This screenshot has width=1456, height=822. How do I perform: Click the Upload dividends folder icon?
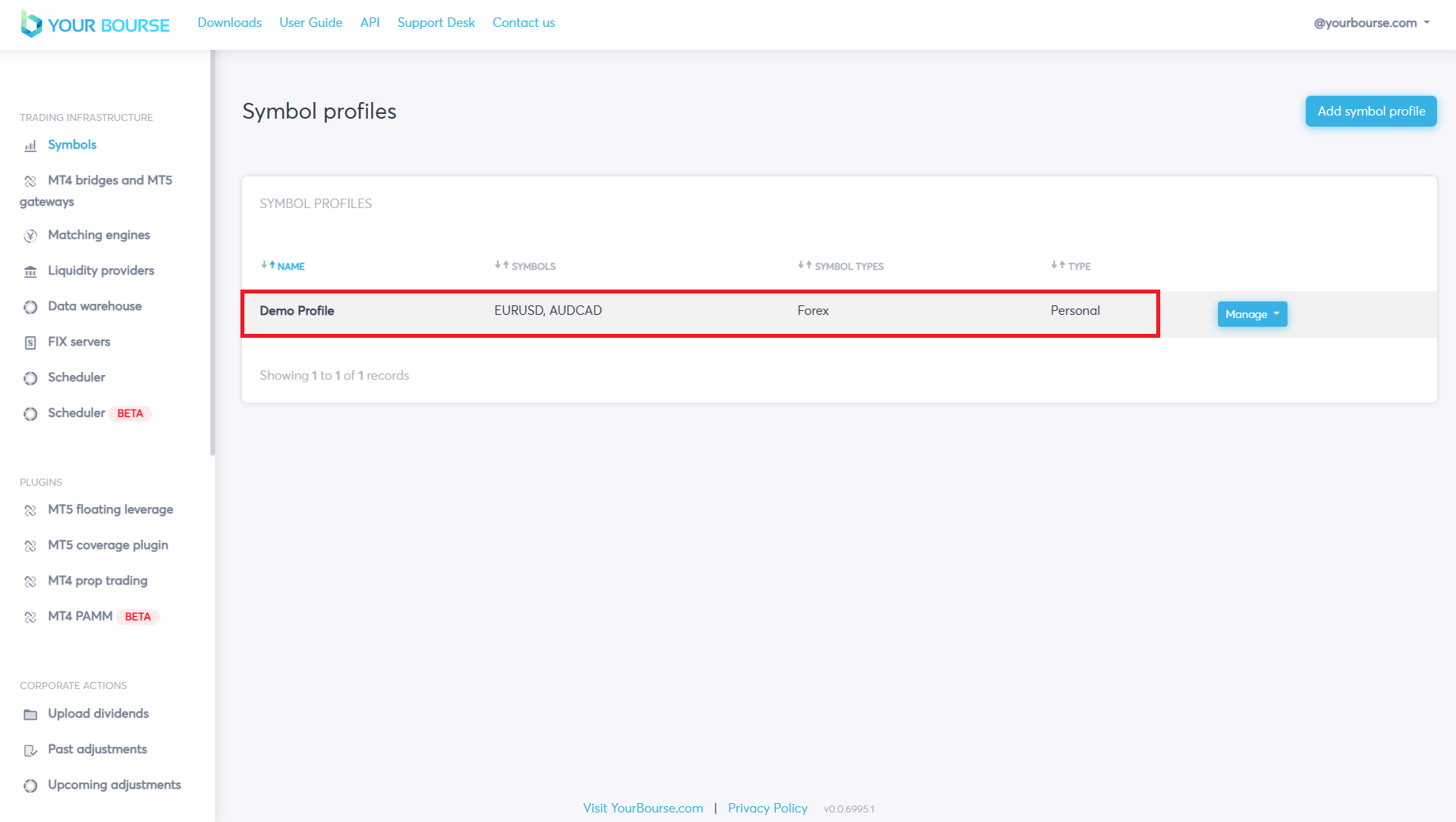30,714
